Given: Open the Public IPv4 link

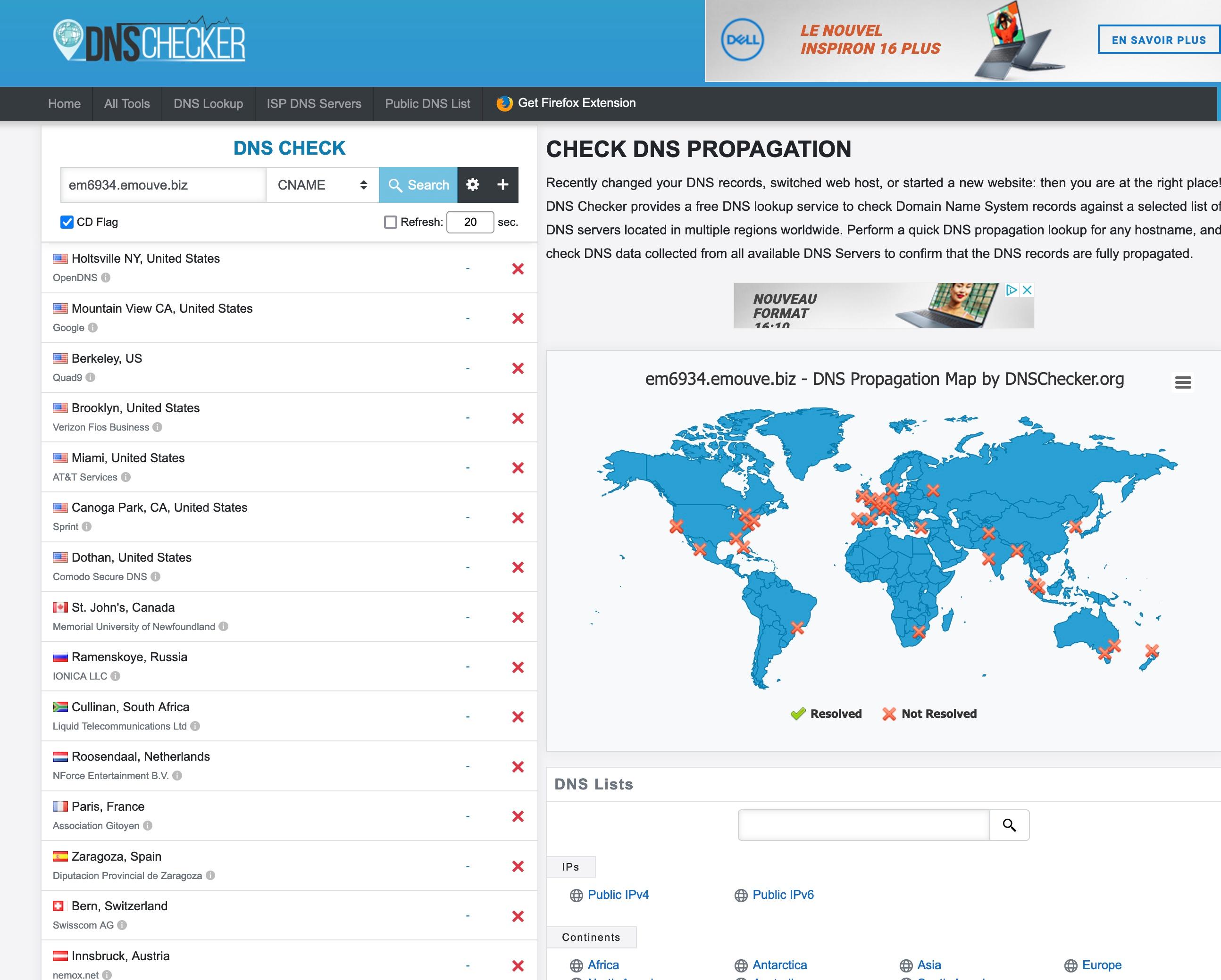Looking at the screenshot, I should tap(618, 895).
